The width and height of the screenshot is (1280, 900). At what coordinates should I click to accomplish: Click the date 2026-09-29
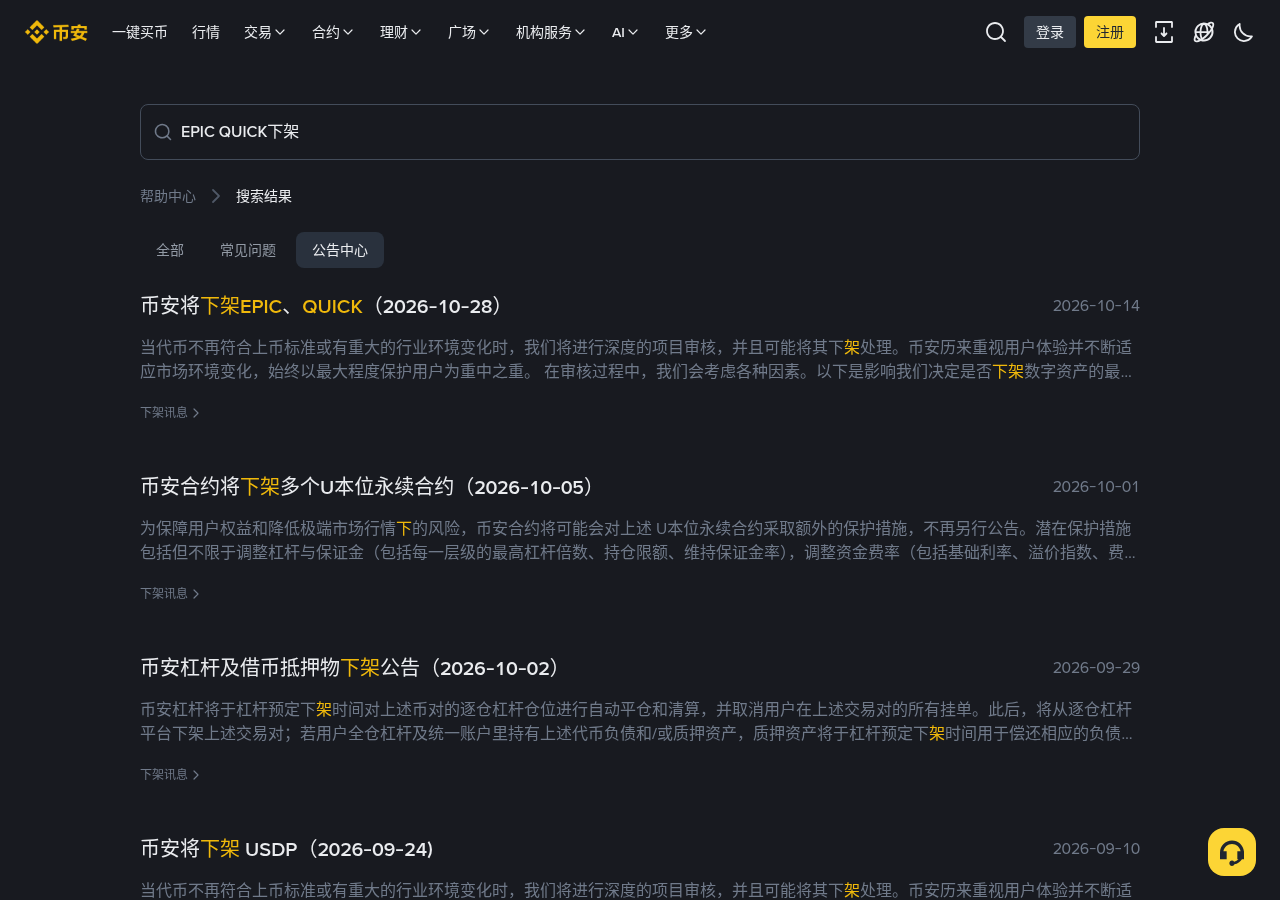pos(1096,668)
